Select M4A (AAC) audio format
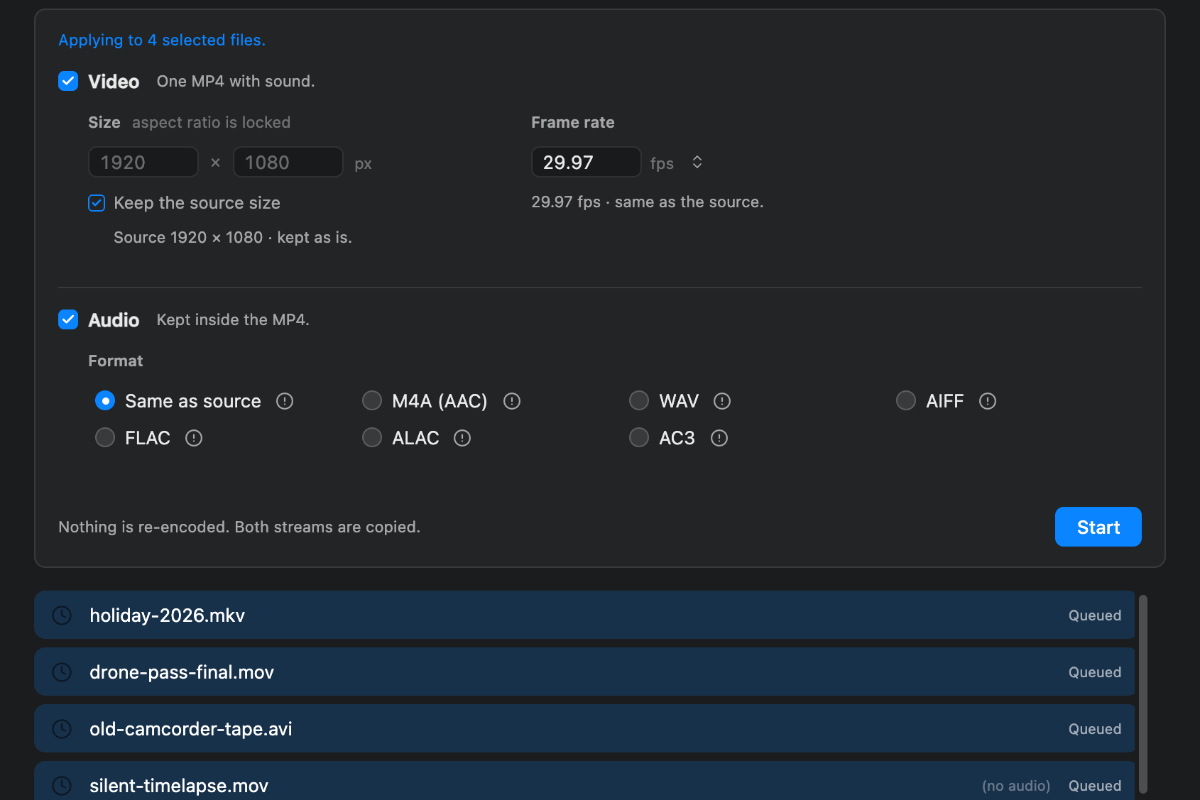The height and width of the screenshot is (800, 1200). click(x=372, y=401)
